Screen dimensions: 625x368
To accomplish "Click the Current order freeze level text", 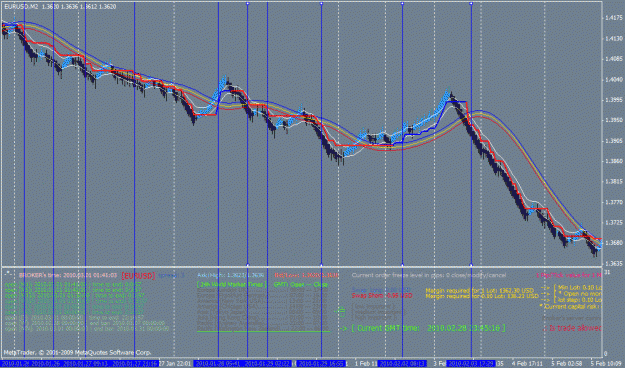I will (429, 275).
